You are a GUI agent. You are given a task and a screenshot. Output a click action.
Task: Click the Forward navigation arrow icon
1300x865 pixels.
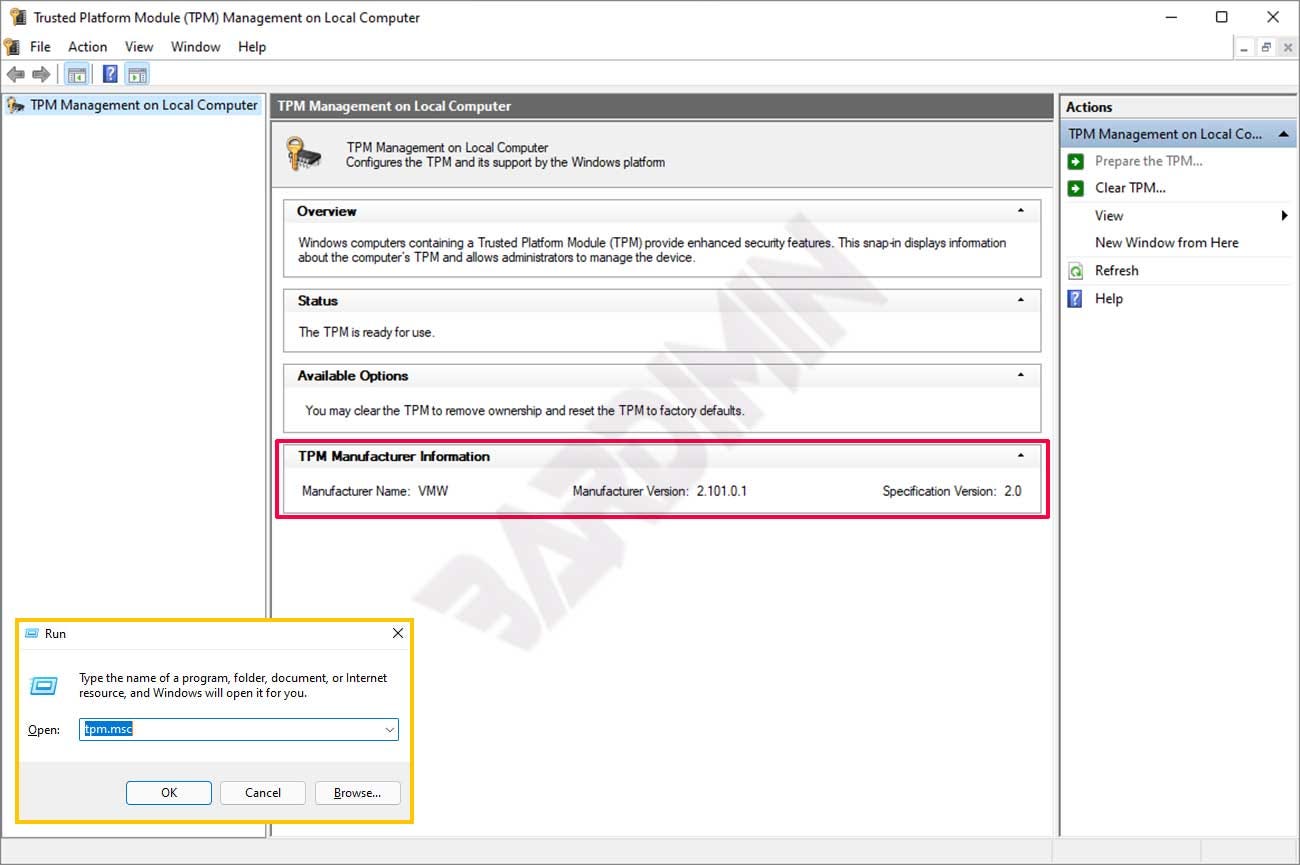point(39,73)
